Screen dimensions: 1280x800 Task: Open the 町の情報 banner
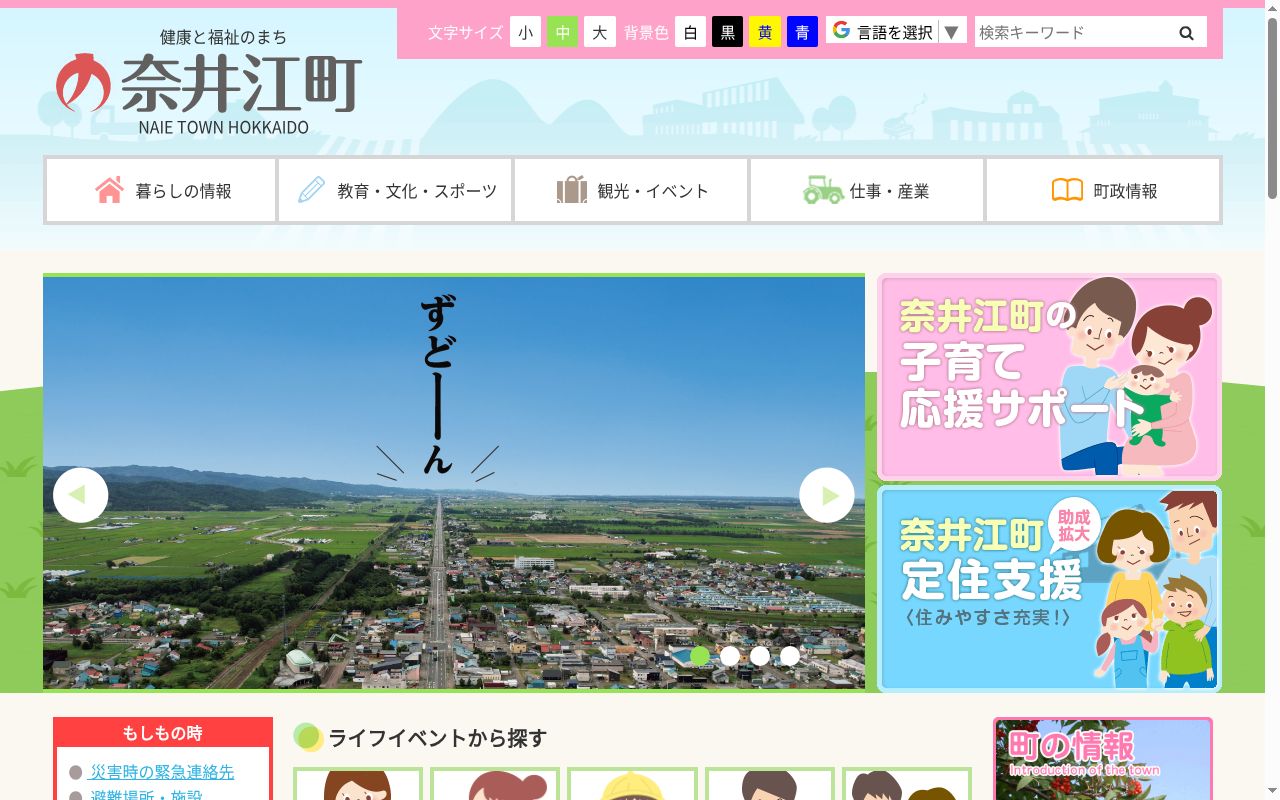(x=1103, y=759)
